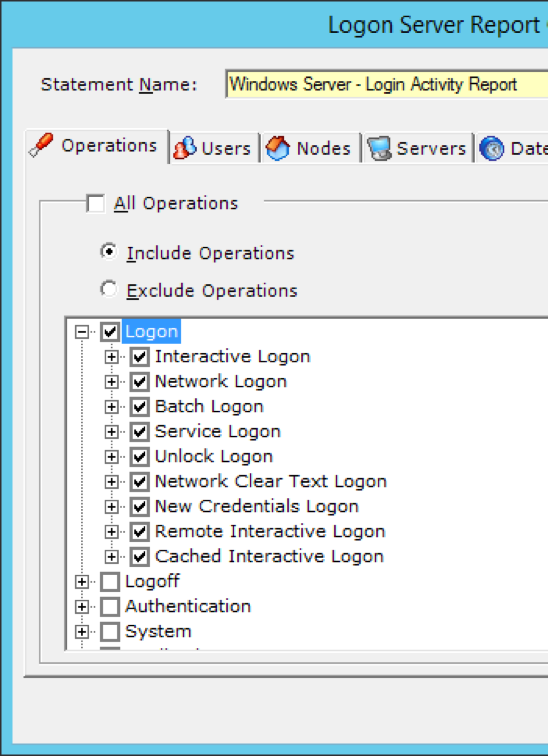
Task: Open the Operations tab
Action: [x=97, y=146]
